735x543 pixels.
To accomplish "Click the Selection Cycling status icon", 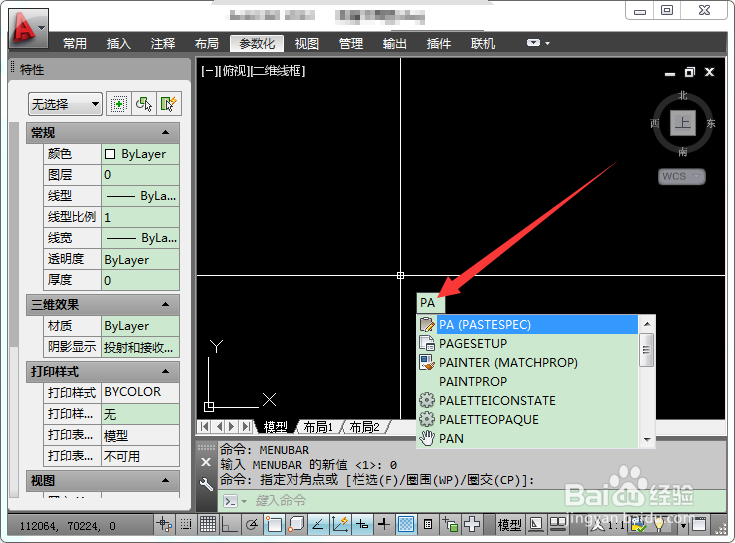I will 450,524.
